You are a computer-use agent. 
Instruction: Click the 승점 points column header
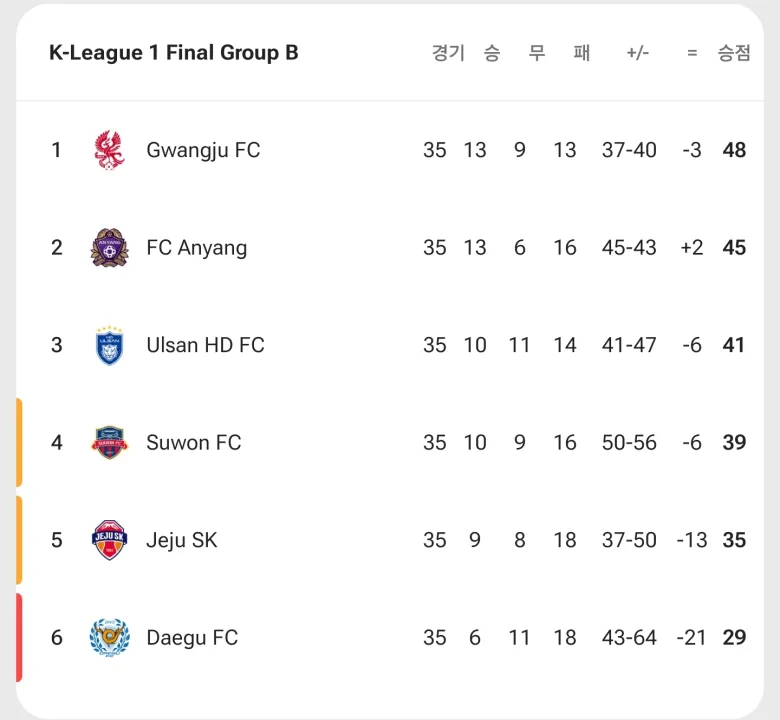(734, 53)
